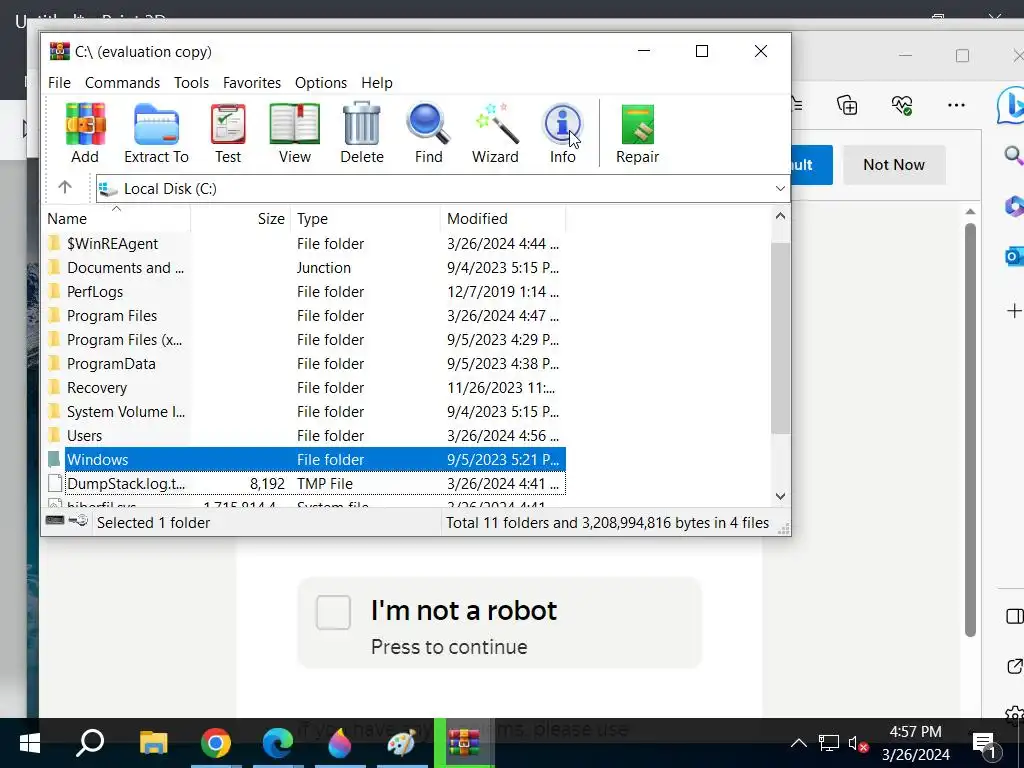The image size is (1024, 768).
Task: Click Not Now button in Edge window
Action: pyautogui.click(x=894, y=165)
